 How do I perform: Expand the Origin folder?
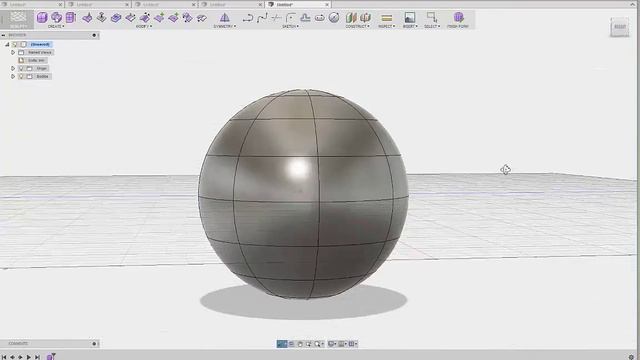[x=13, y=68]
